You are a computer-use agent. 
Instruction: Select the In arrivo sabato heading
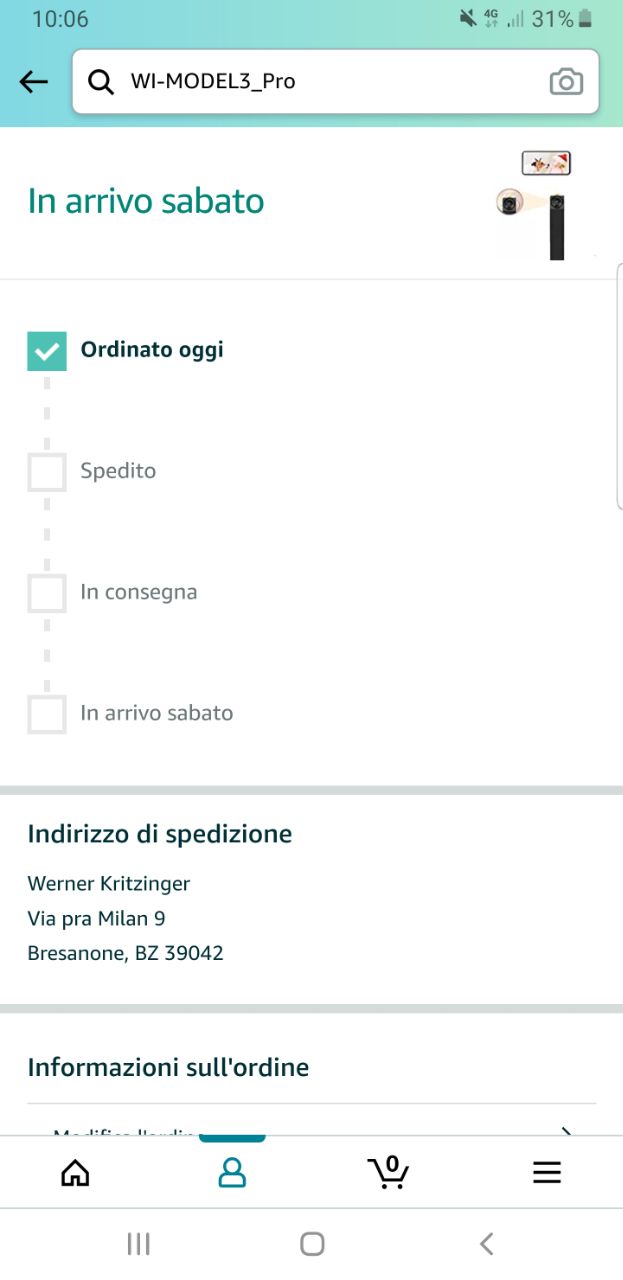(146, 201)
